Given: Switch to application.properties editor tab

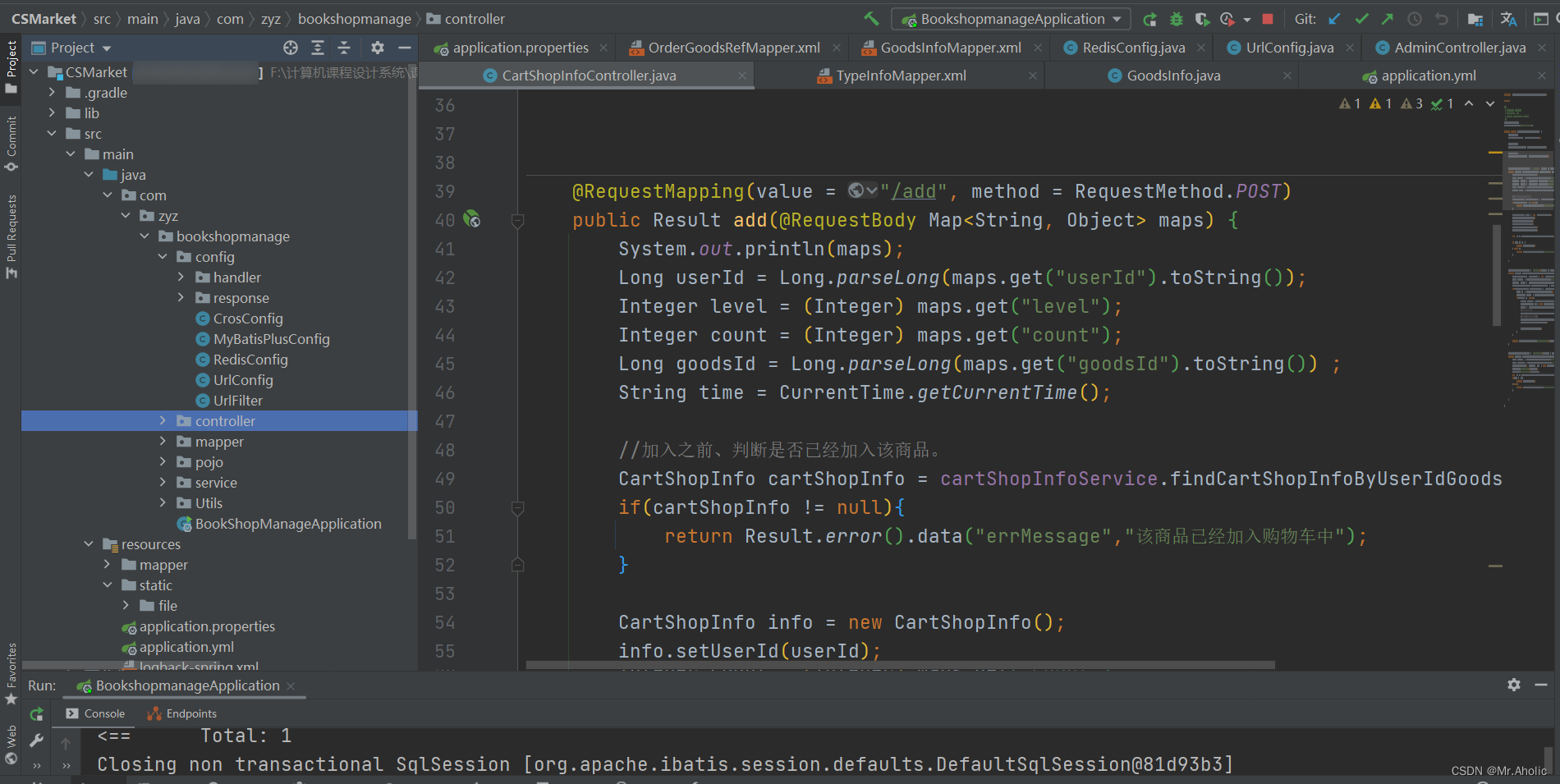Looking at the screenshot, I should (x=521, y=48).
